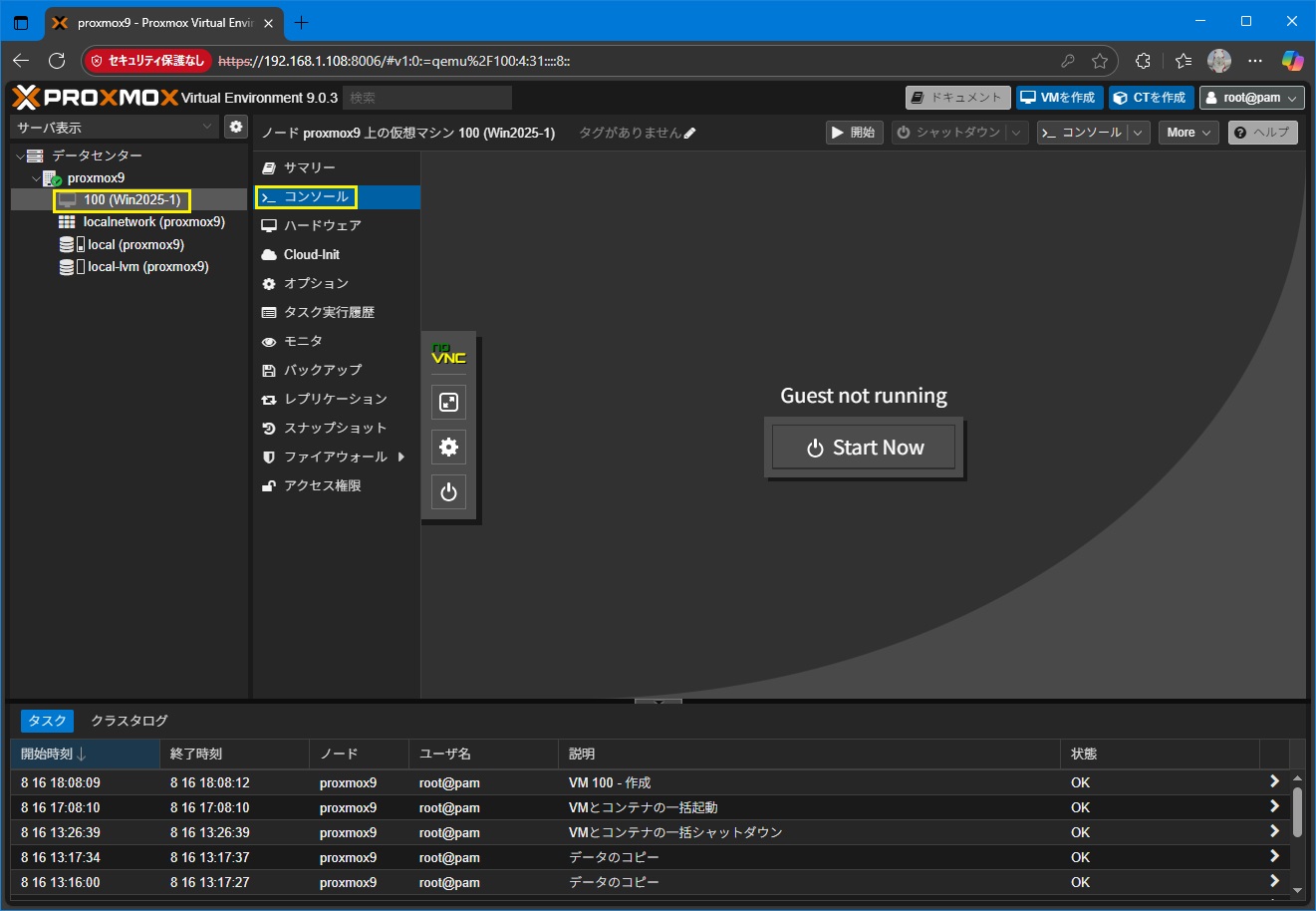Open the Cloud-Init section

click(x=337, y=254)
